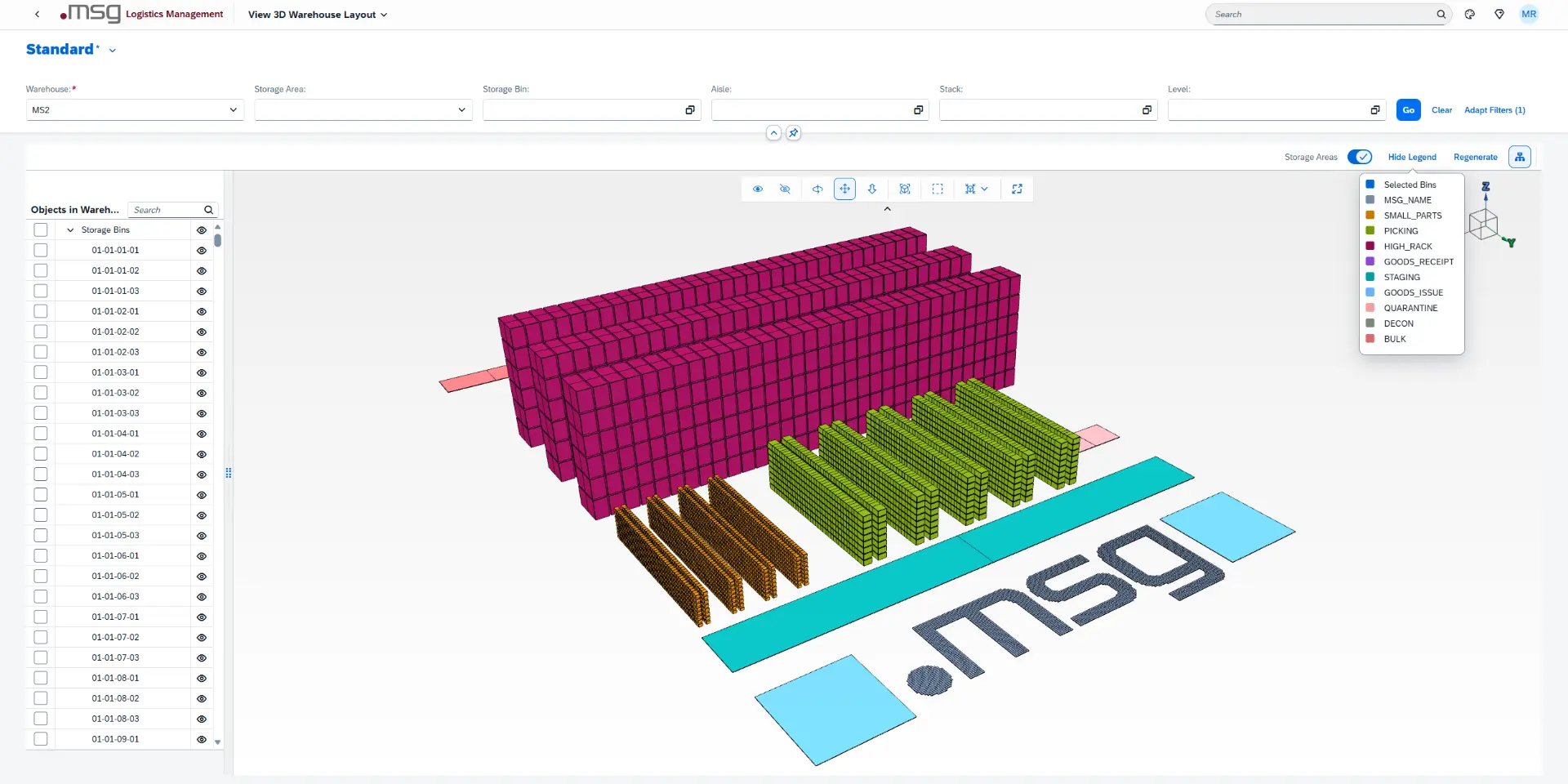
Task: Click the hierarchy tree icon beside Regenerate
Action: click(1520, 157)
